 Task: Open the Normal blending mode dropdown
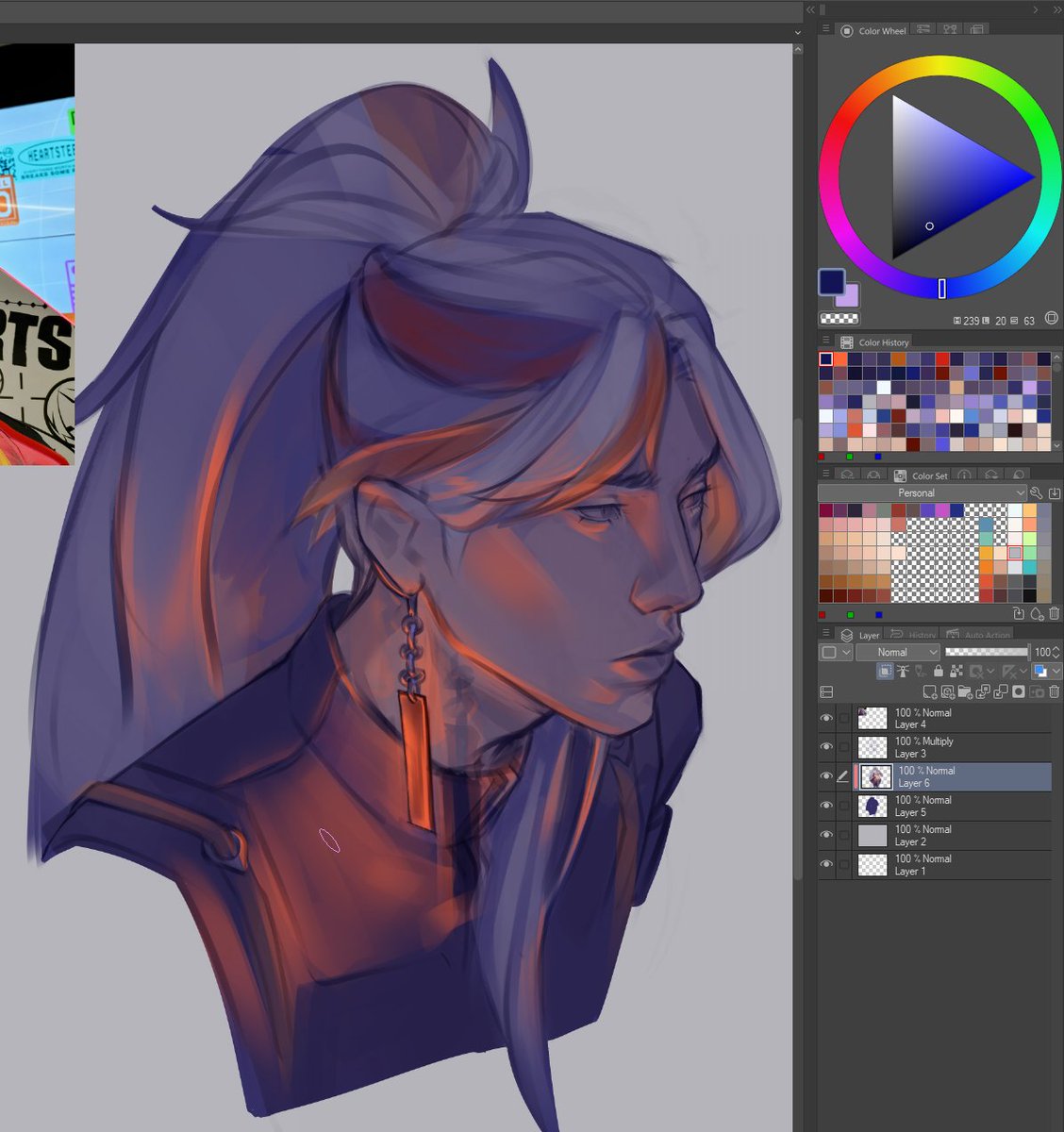pos(898,652)
